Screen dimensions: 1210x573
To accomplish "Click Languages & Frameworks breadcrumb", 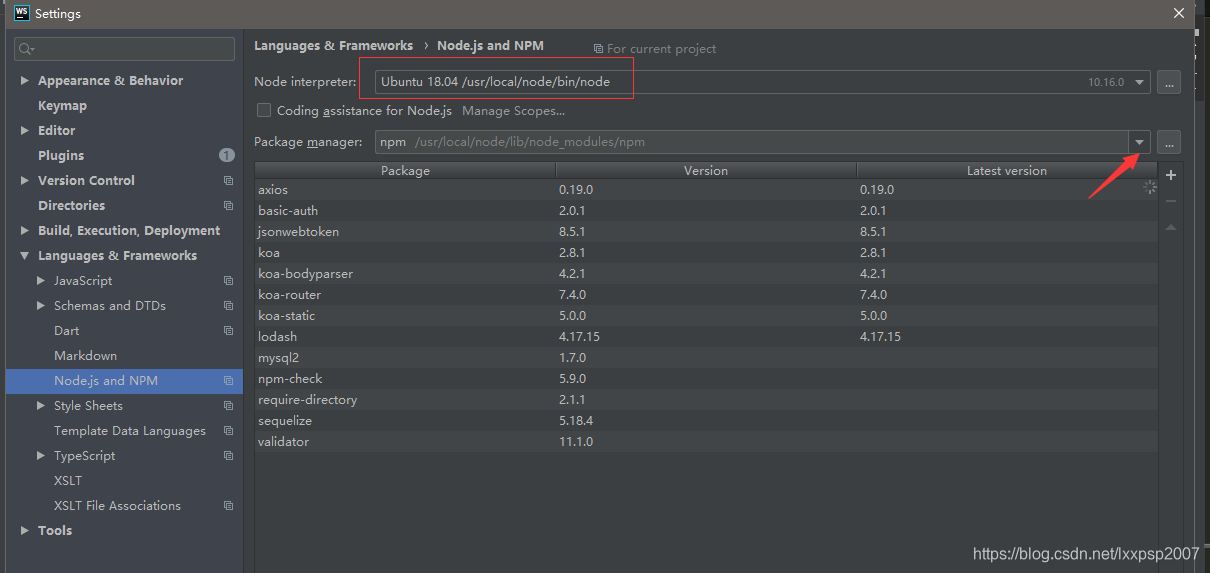I will click(x=333, y=46).
